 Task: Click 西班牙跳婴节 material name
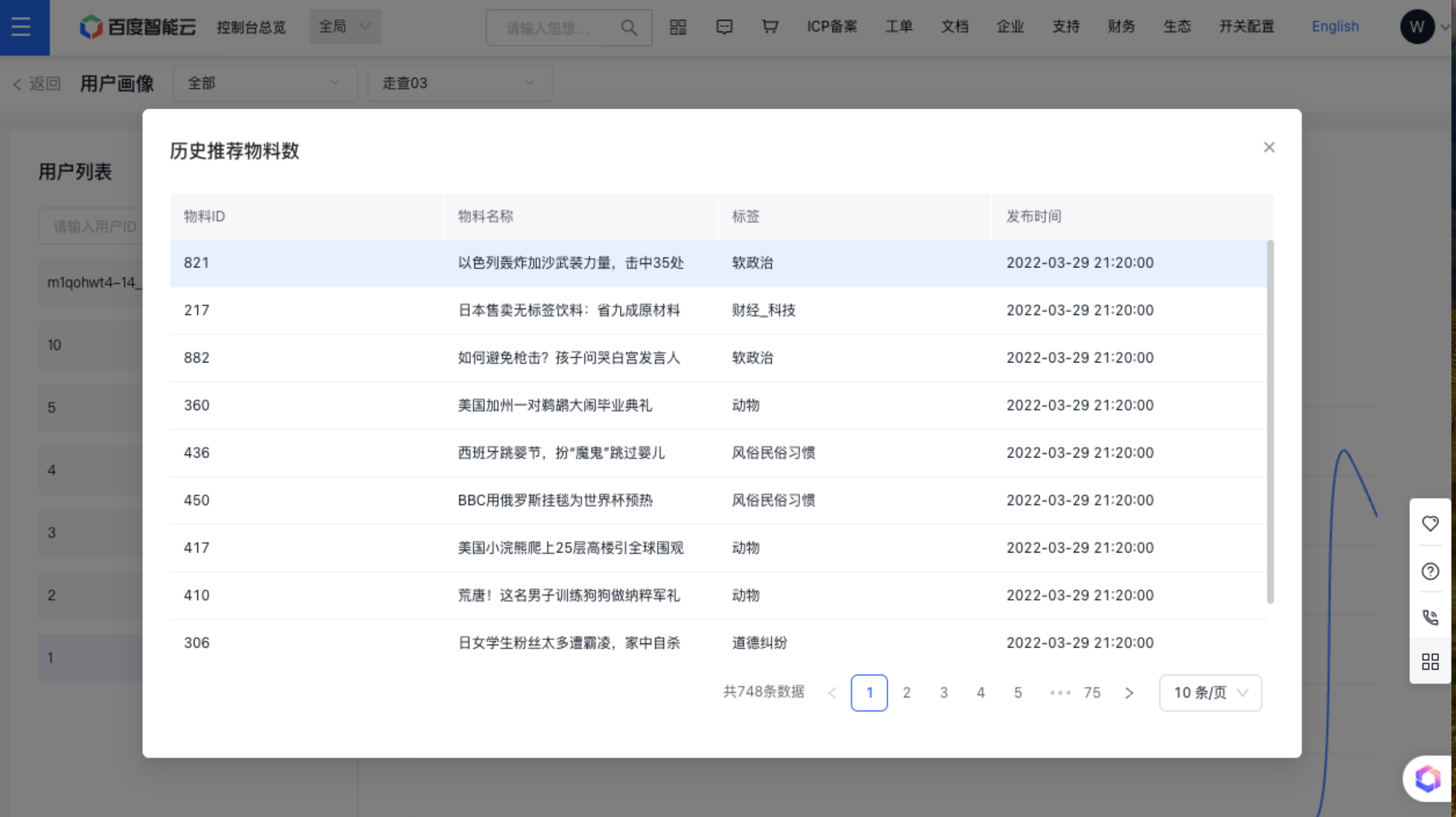click(561, 453)
